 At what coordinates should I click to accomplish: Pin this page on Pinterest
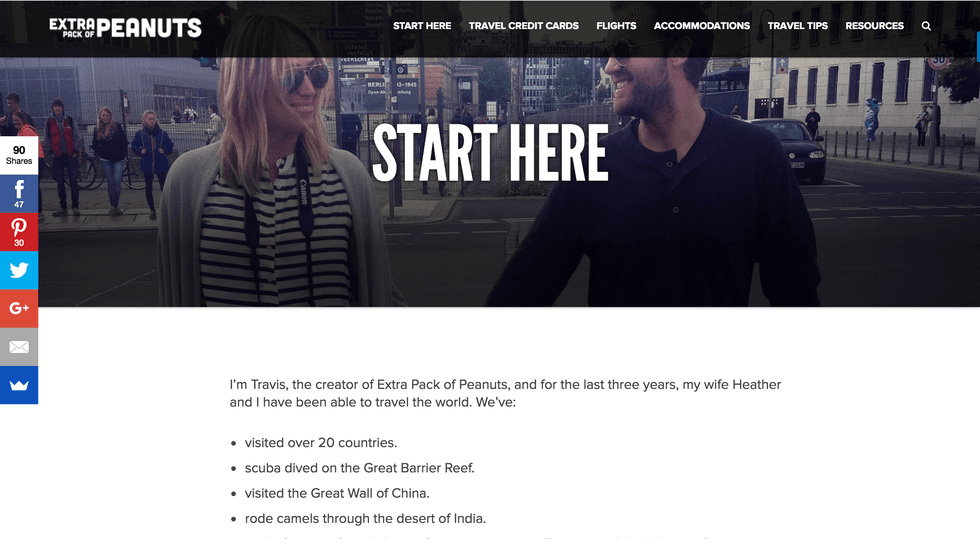19,232
